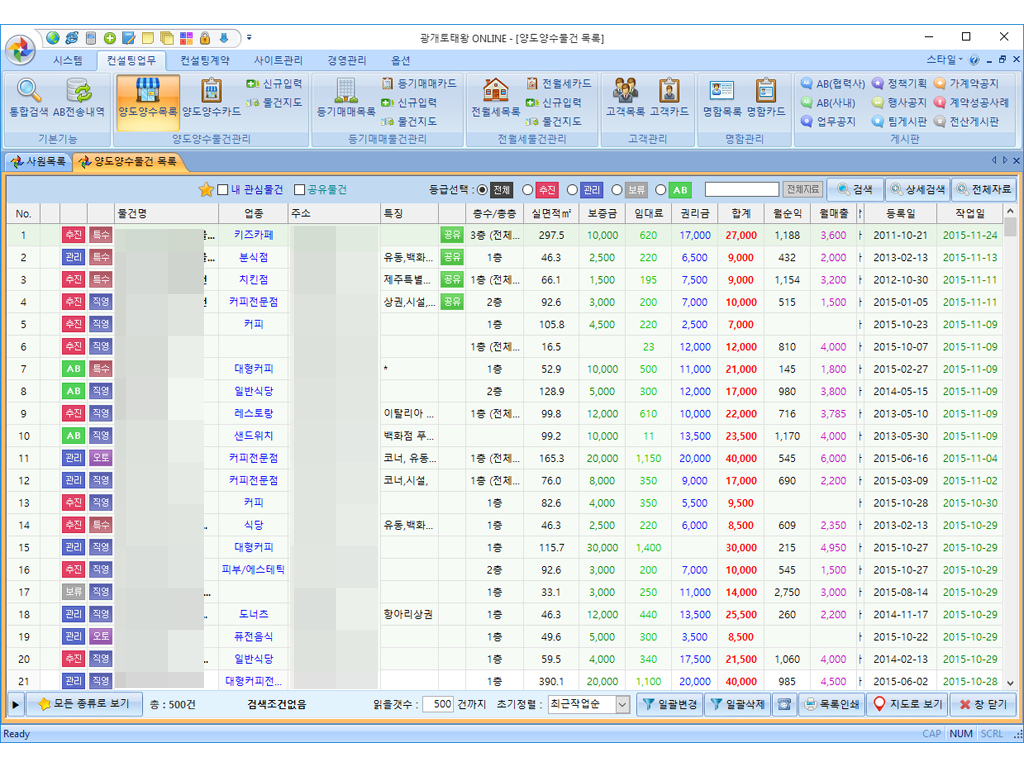Click the globe icon in quick access toolbar

click(x=53, y=38)
